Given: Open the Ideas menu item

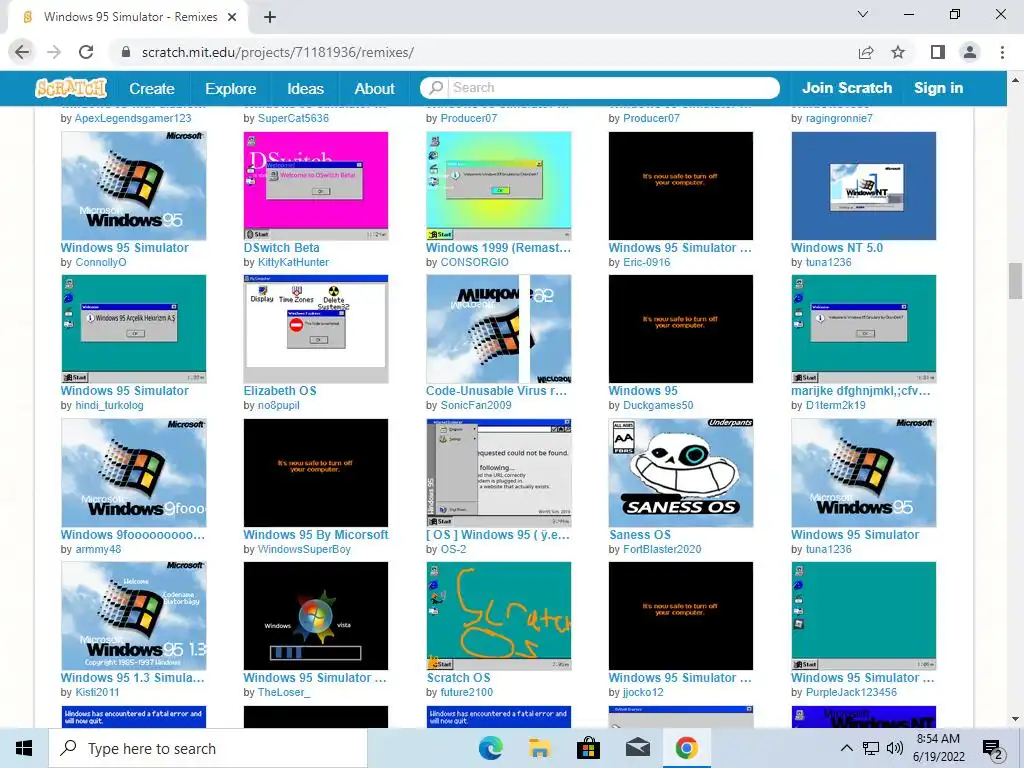Looking at the screenshot, I should coord(305,88).
